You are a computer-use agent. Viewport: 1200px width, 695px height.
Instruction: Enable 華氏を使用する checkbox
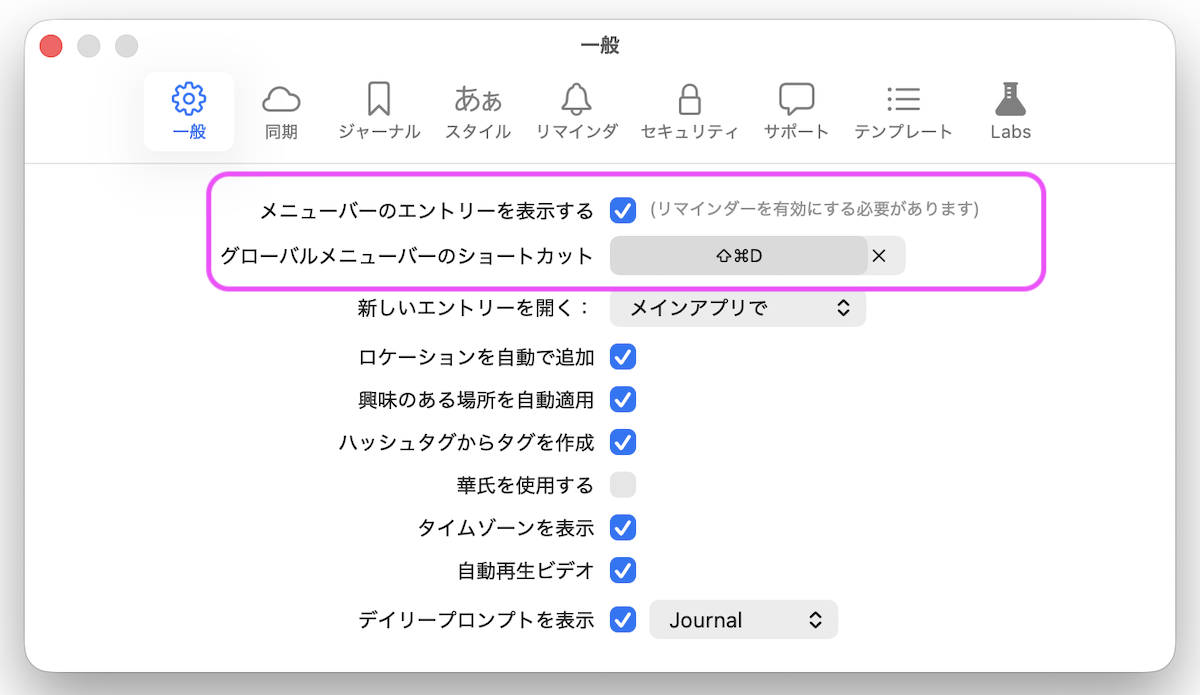[623, 485]
